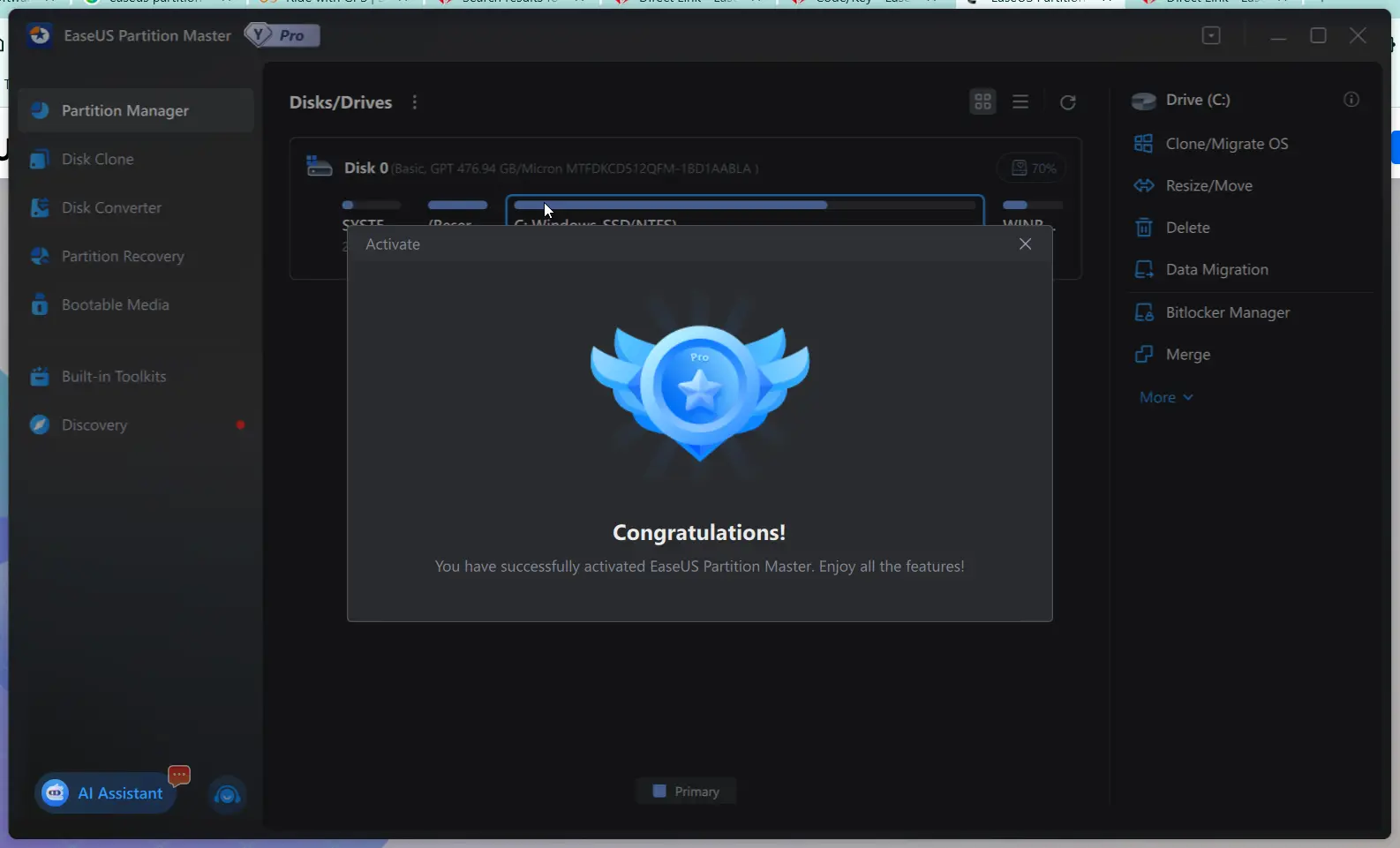Click the Primary legend swatch
The image size is (1400, 848).
(659, 792)
